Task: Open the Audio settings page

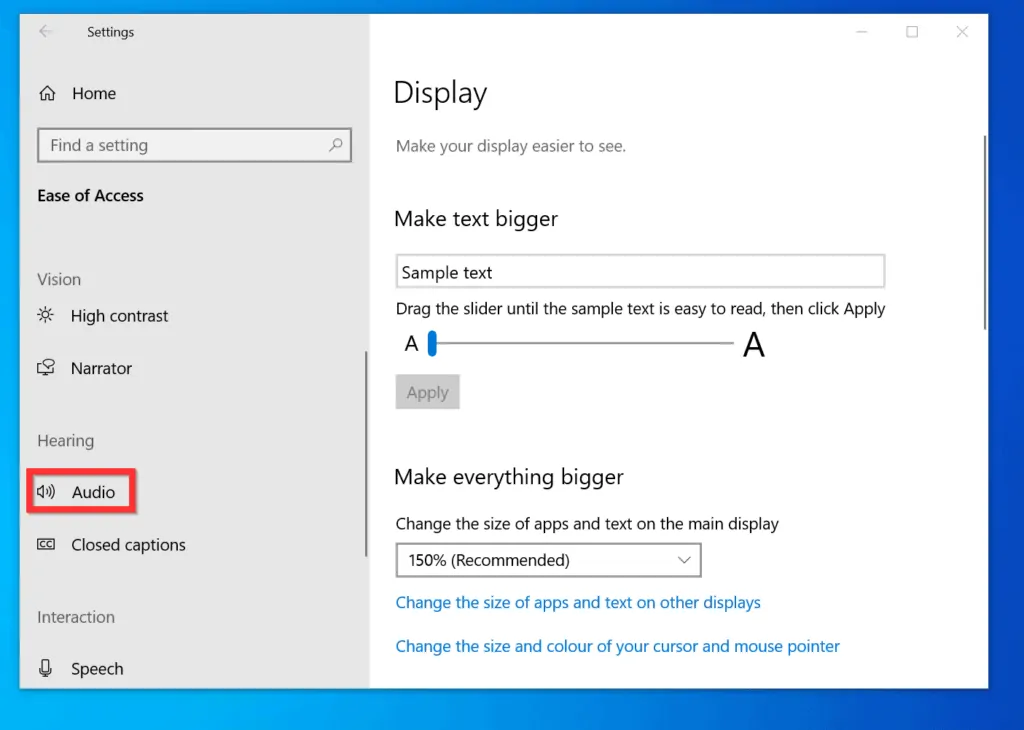Action: click(x=93, y=492)
